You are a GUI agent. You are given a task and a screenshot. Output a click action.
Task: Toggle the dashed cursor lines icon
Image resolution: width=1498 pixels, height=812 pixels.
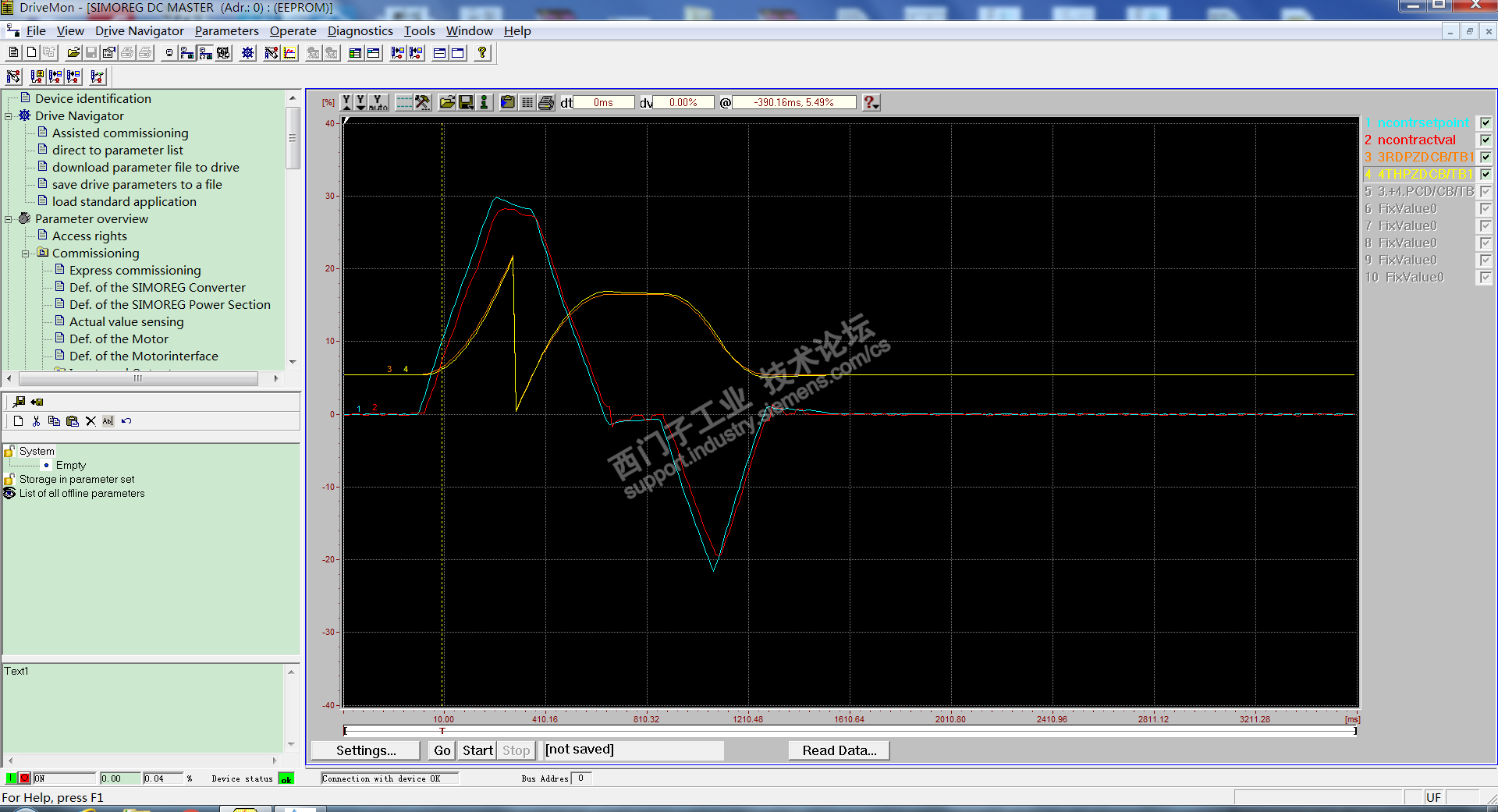[404, 102]
